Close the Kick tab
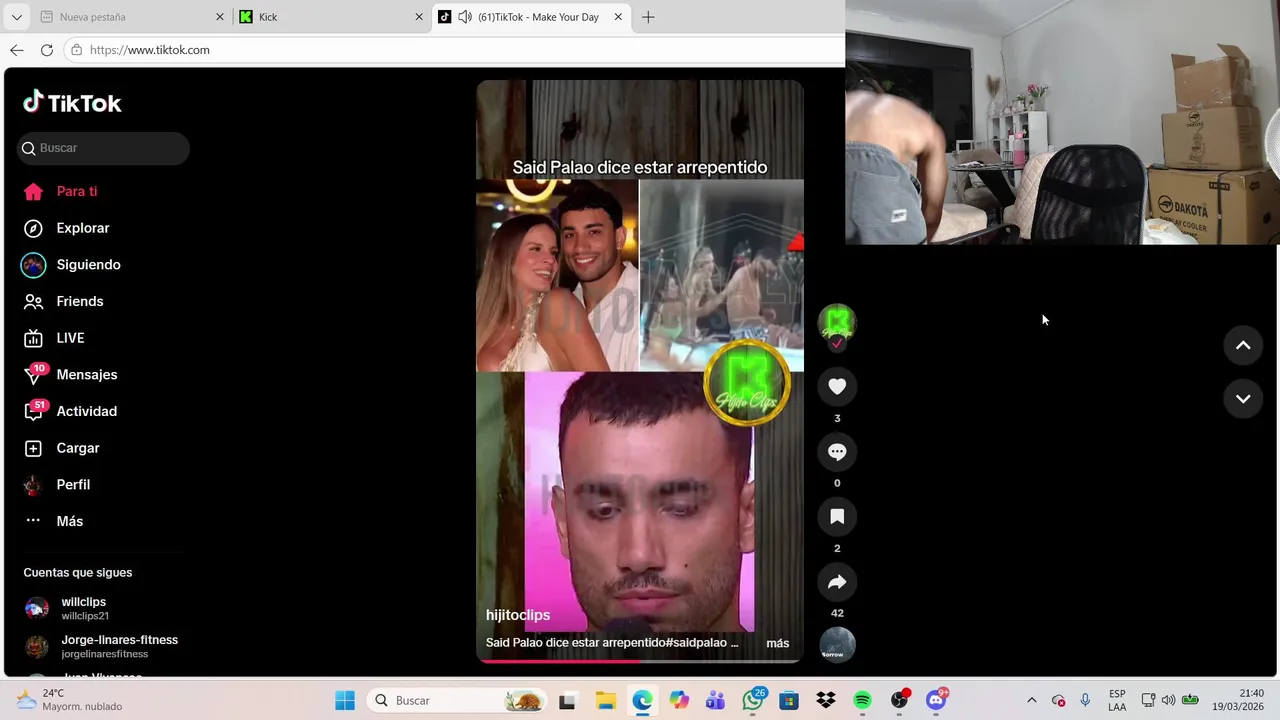The height and width of the screenshot is (720, 1280). [419, 17]
